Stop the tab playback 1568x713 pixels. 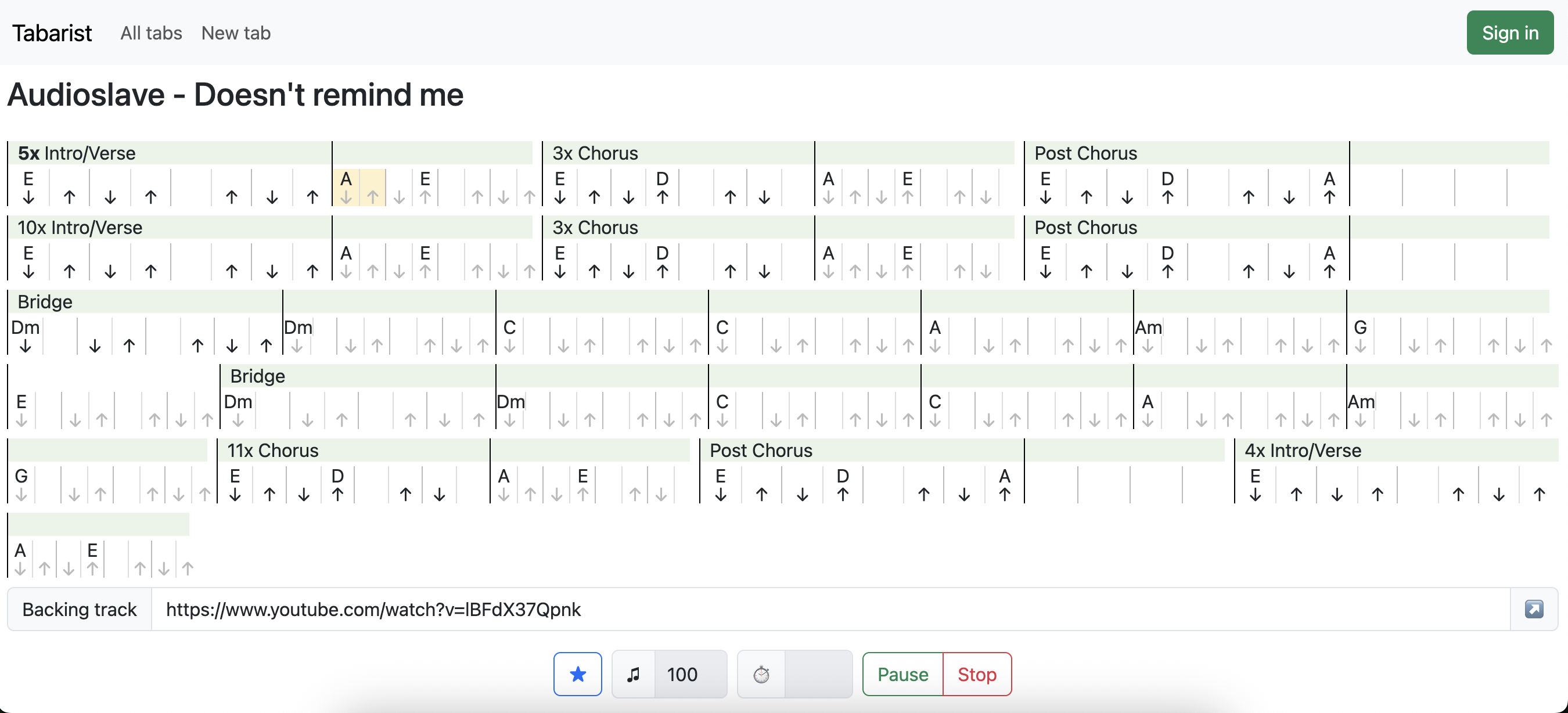pyautogui.click(x=976, y=674)
